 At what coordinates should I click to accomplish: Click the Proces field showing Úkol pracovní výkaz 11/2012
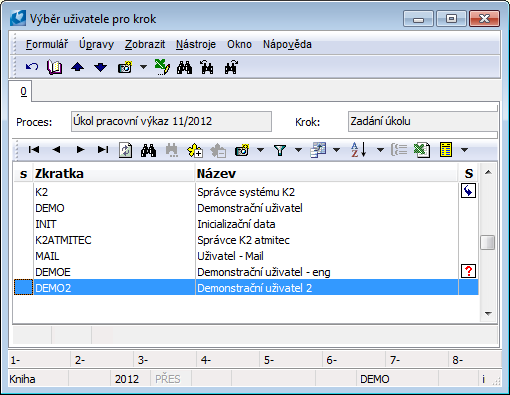(171, 121)
